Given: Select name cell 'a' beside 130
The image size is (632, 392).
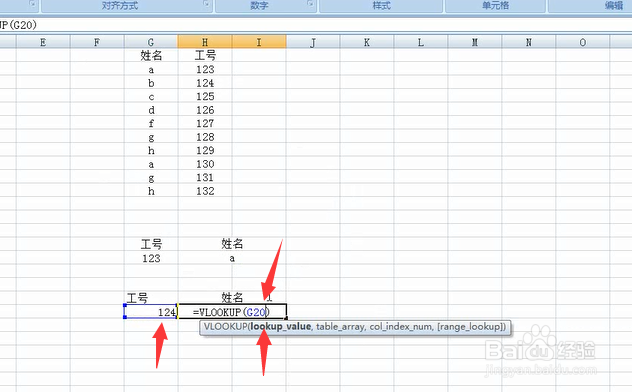Looking at the screenshot, I should 151,164.
